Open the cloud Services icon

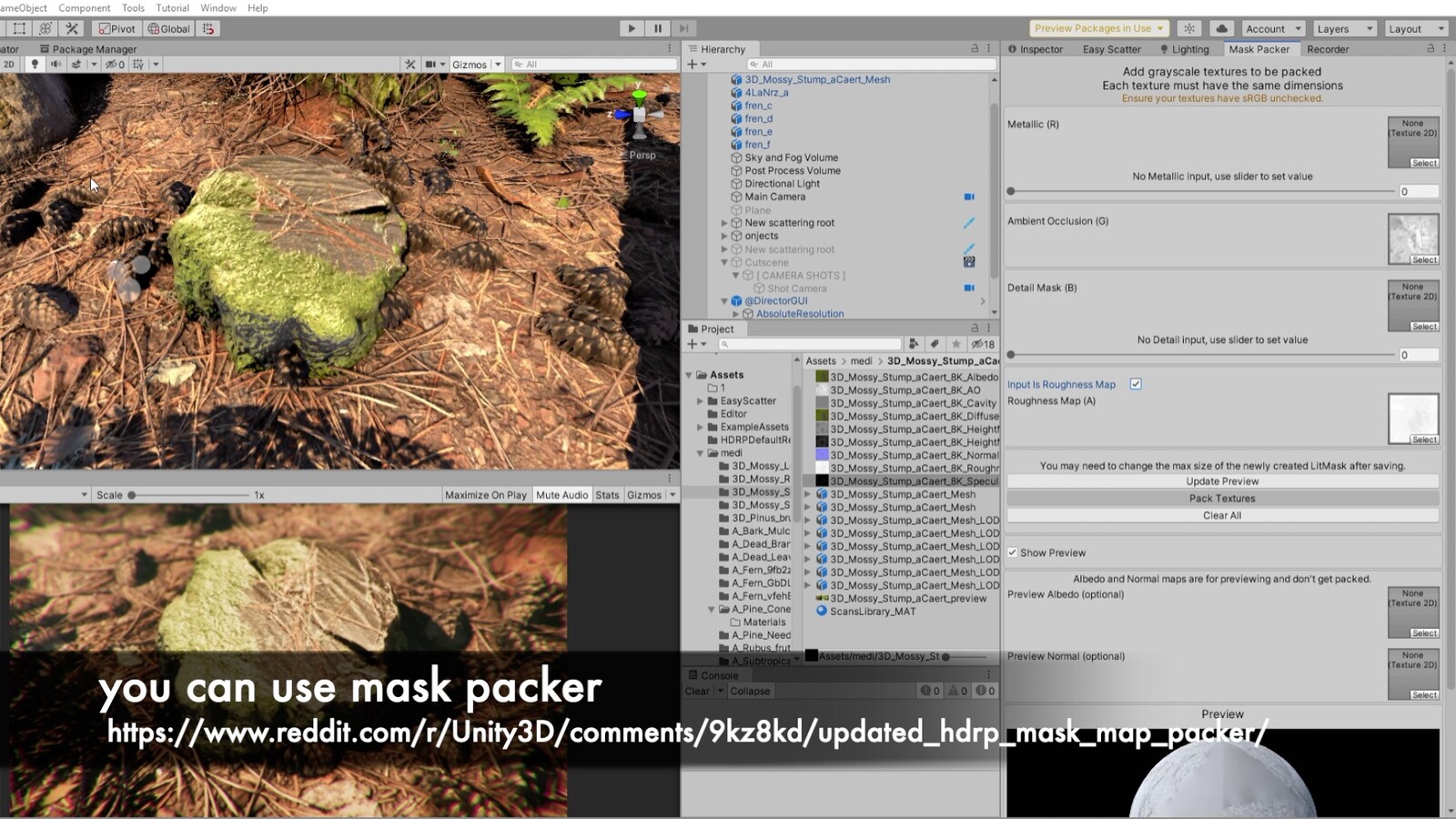pyautogui.click(x=1221, y=28)
